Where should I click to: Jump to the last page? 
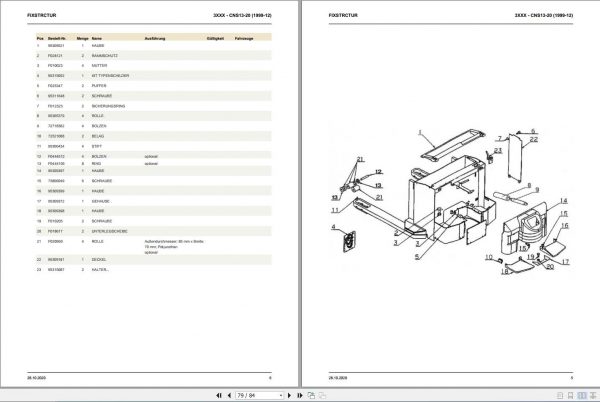click(300, 395)
